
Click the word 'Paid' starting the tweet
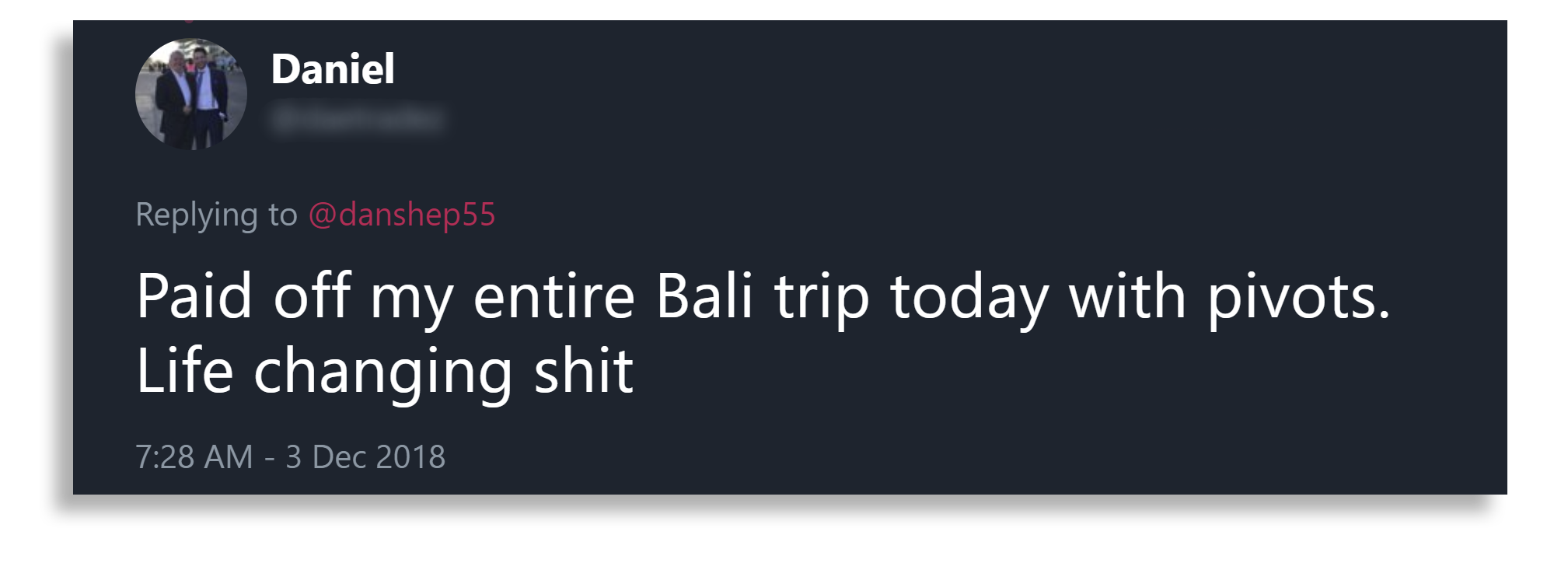pos(194,295)
